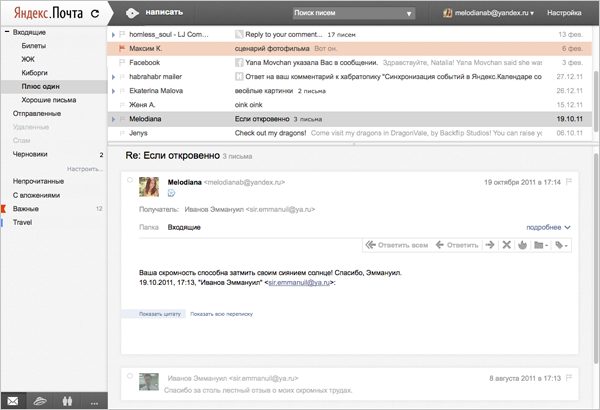Delete the open message with the X icon
The image size is (600, 410).
coord(506,245)
